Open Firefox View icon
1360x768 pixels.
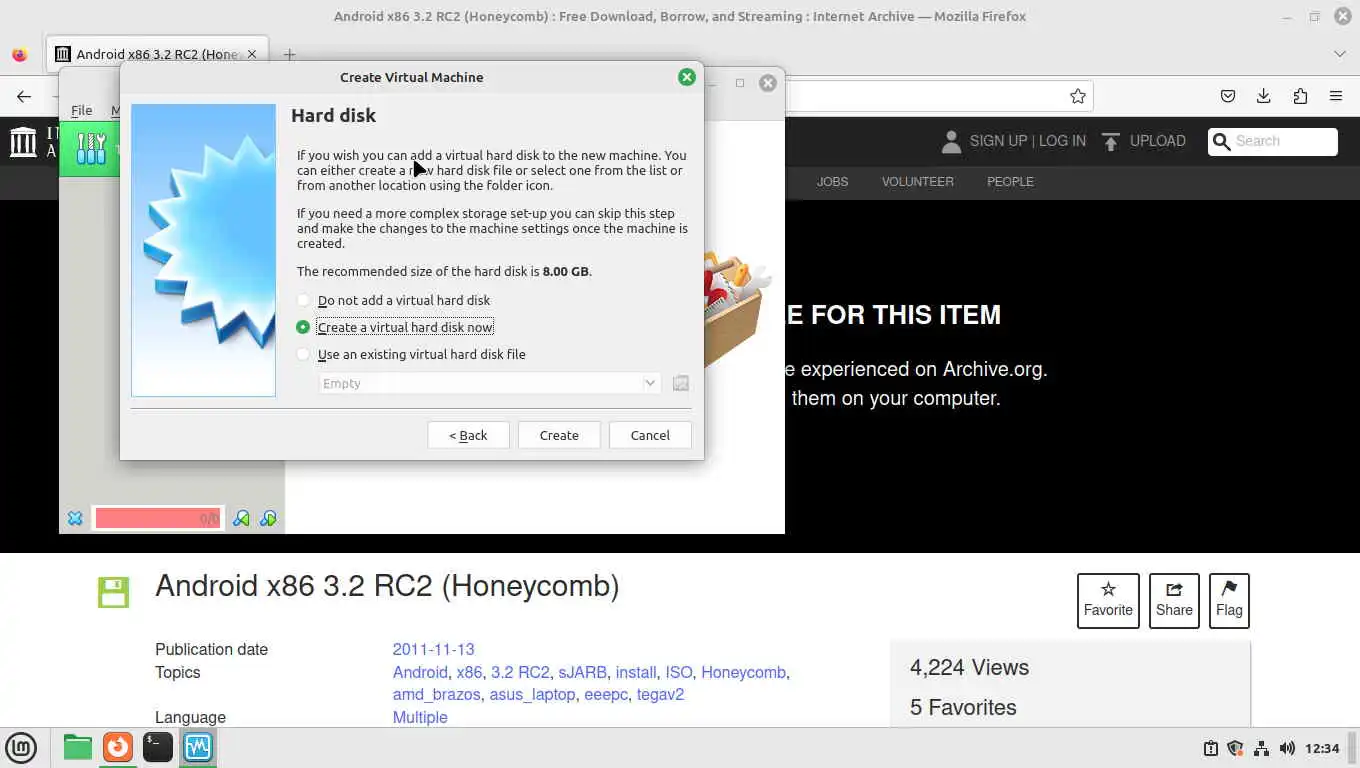tap(19, 54)
